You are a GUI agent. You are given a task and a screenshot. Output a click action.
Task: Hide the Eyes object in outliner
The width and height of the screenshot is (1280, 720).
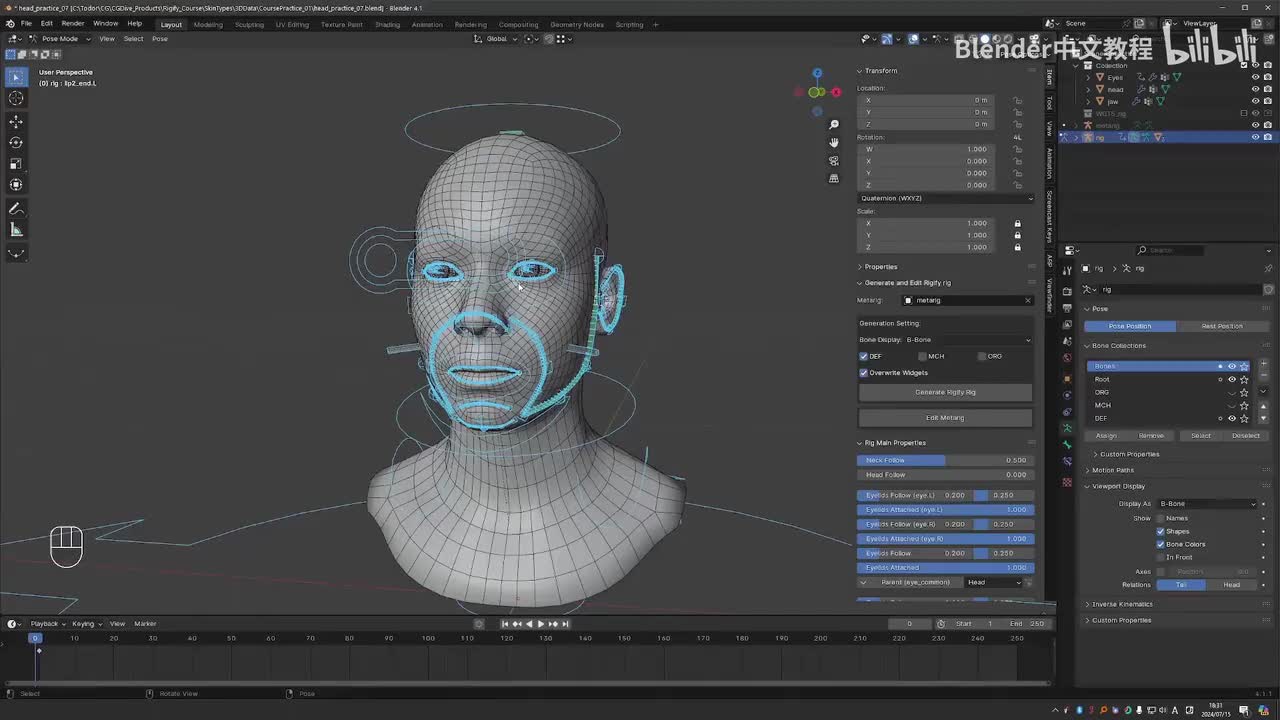coord(1255,77)
